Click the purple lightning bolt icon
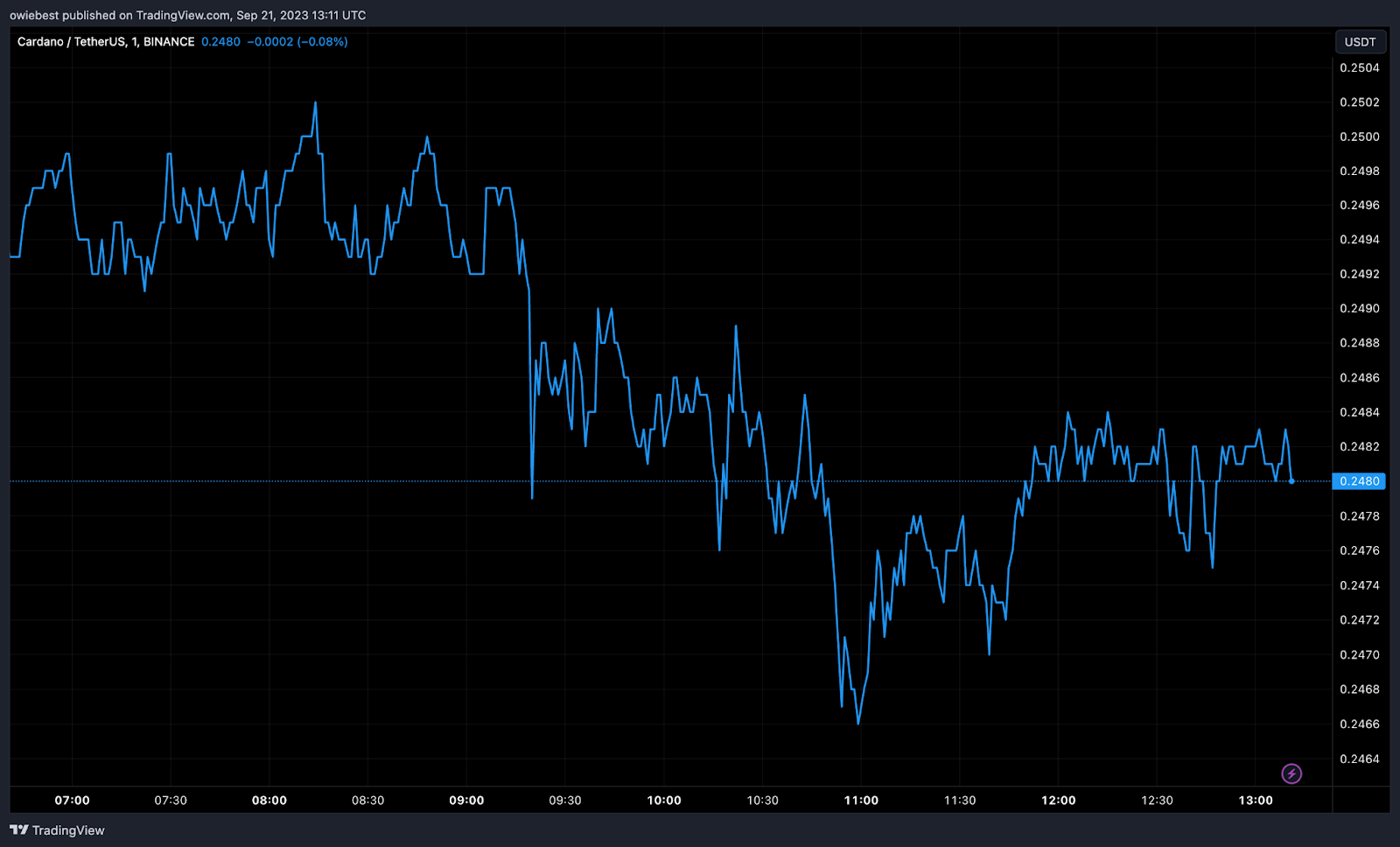The width and height of the screenshot is (1400, 847). 1291,773
